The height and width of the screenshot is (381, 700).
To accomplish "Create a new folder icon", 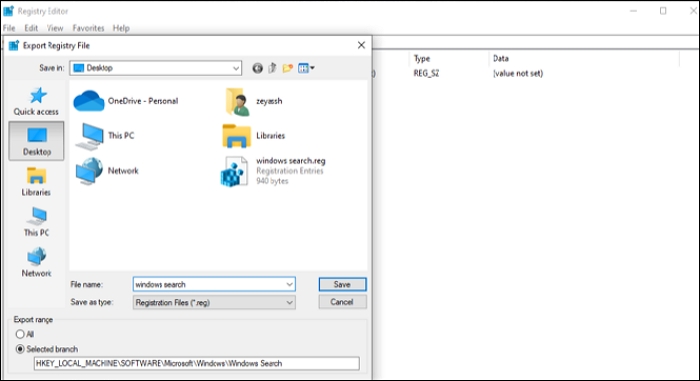I will click(x=288, y=68).
